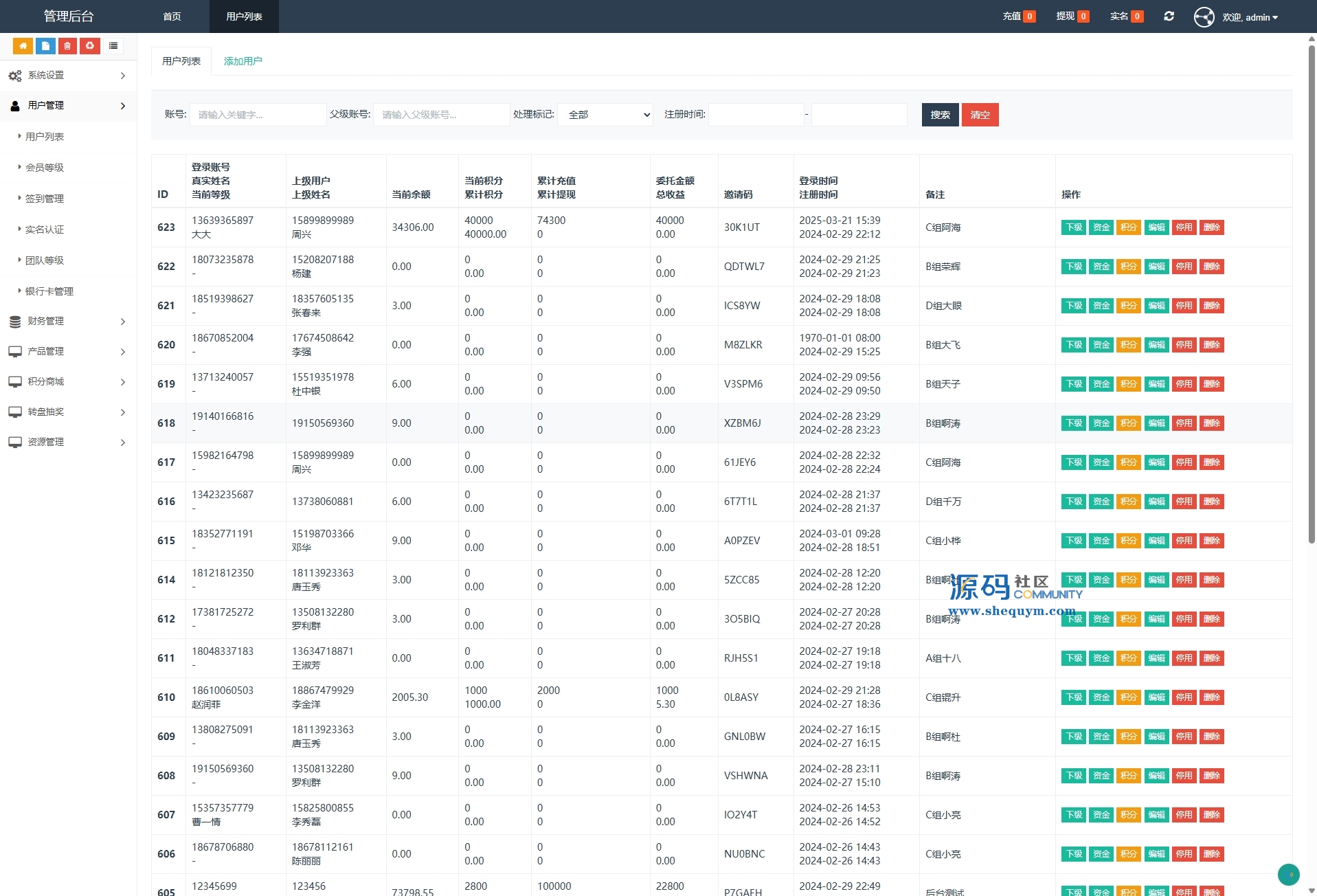Click the list menu icon in sidebar
The height and width of the screenshot is (896, 1317).
click(113, 46)
